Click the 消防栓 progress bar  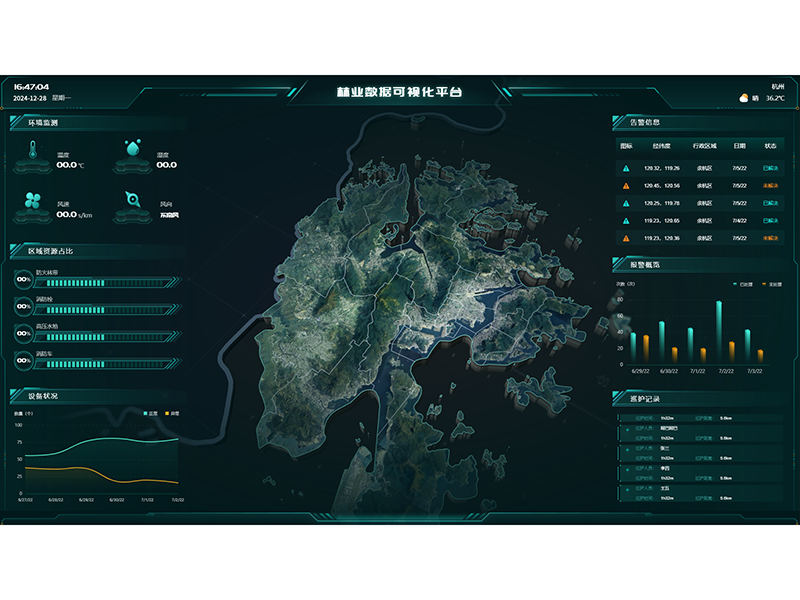click(108, 310)
